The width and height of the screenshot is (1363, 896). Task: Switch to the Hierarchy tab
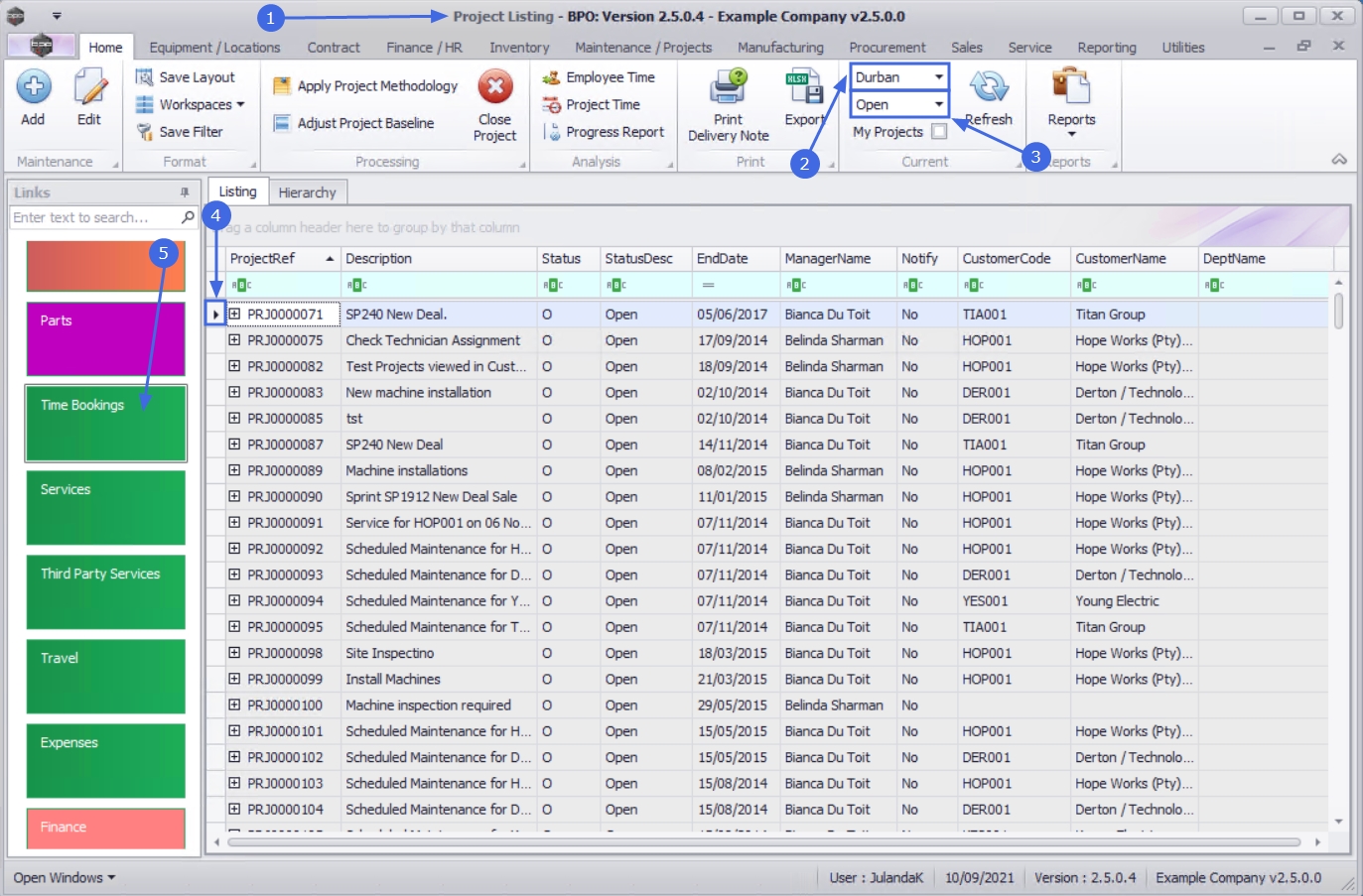click(307, 192)
